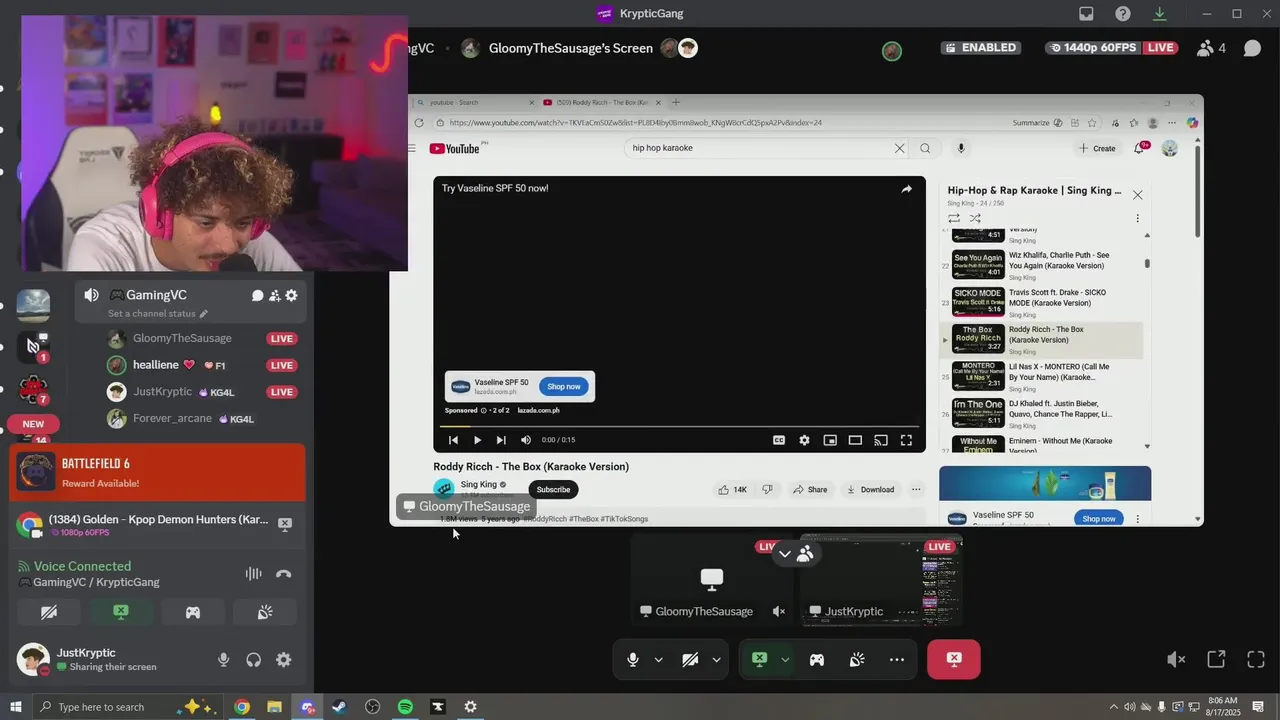Viewport: 1280px width, 720px height.
Task: Invite friends icon in GamingVC header
Action: click(x=274, y=296)
